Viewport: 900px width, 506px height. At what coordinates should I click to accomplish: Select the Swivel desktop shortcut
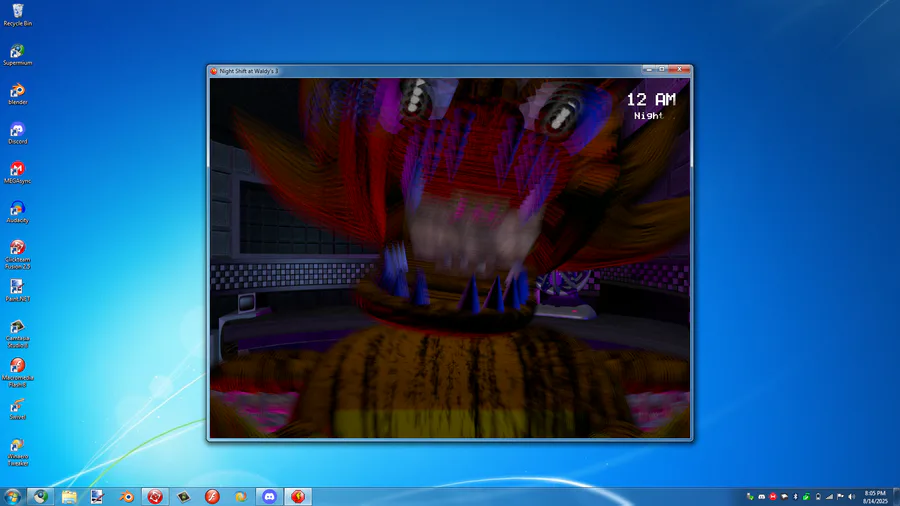pyautogui.click(x=18, y=409)
